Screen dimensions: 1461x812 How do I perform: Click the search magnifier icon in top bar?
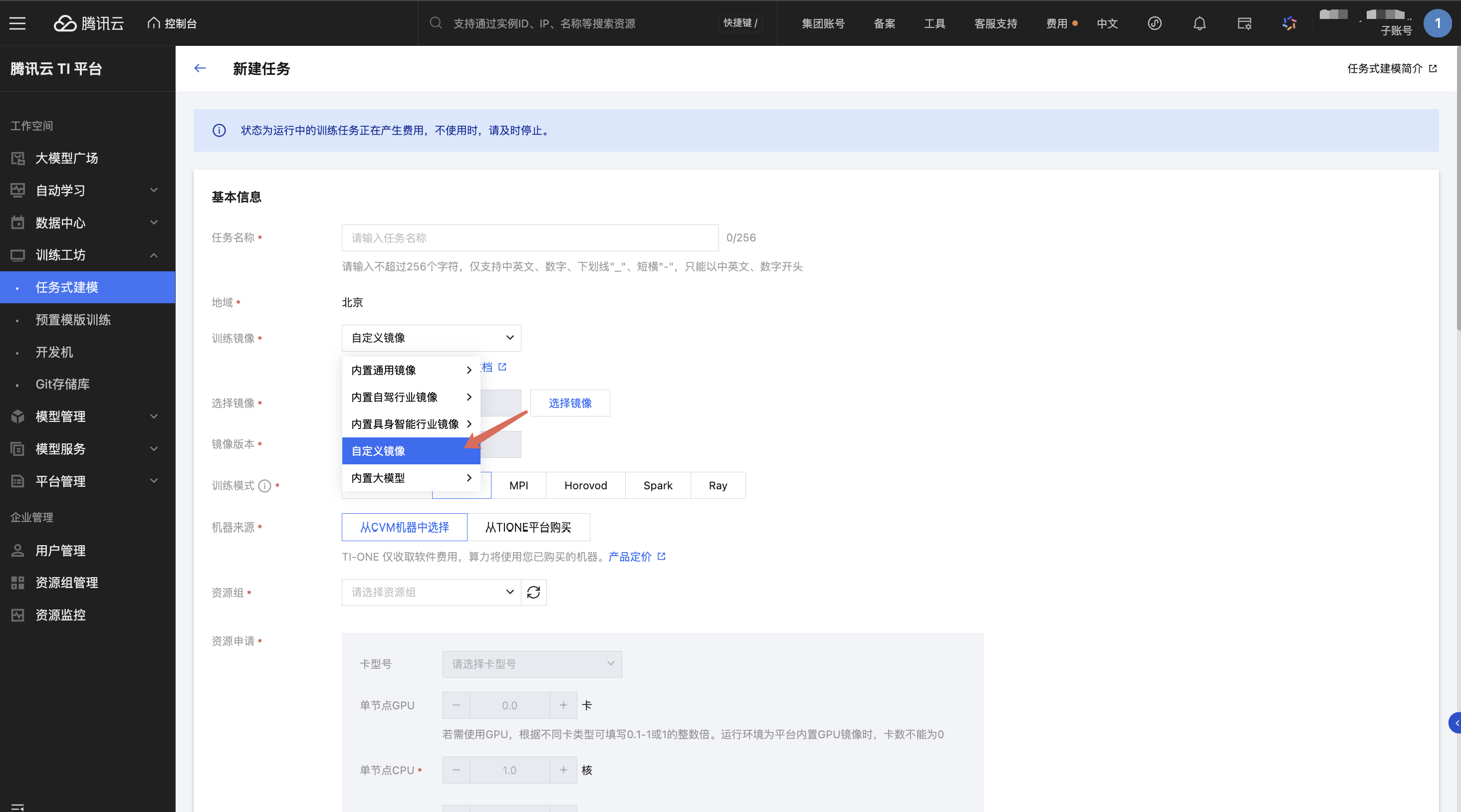tap(436, 23)
